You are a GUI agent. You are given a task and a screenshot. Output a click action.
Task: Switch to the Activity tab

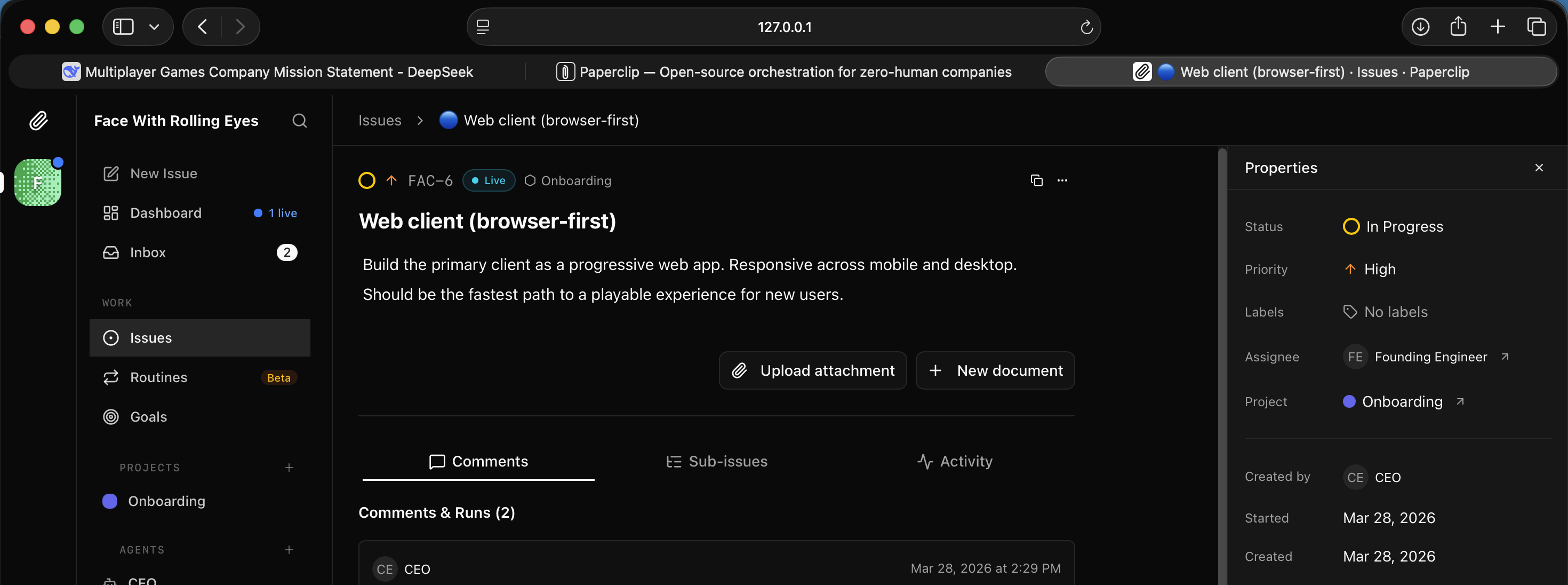pyautogui.click(x=955, y=461)
